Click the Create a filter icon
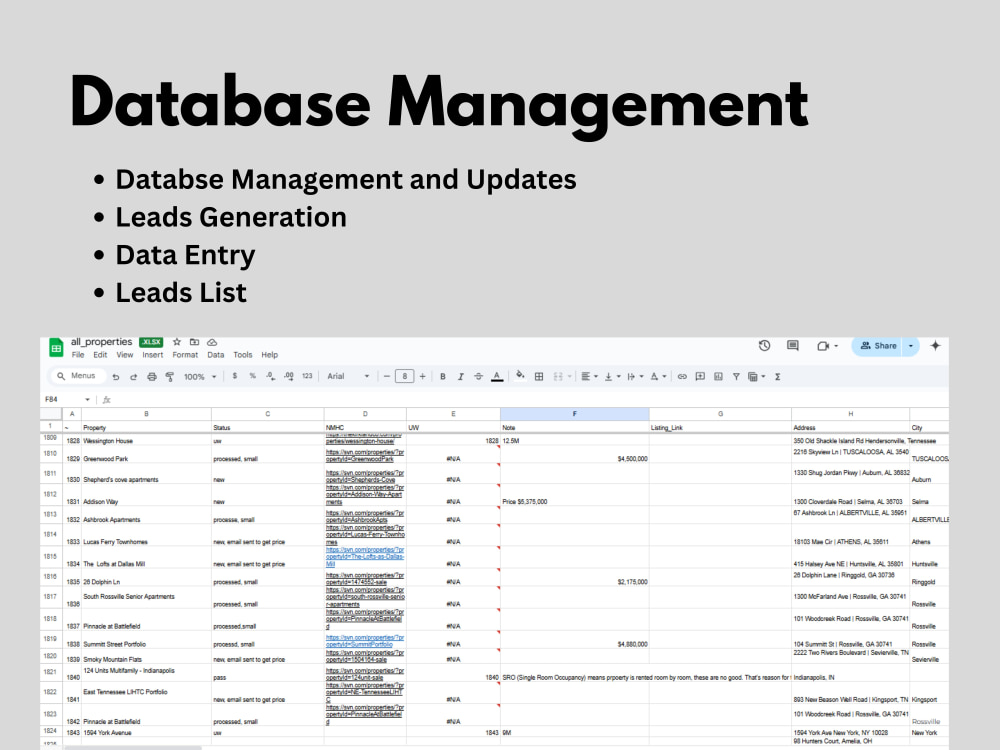This screenshot has height=750, width=1000. [736, 377]
